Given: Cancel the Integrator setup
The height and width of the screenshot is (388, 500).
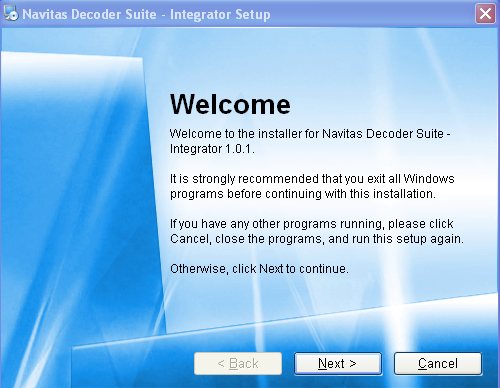Looking at the screenshot, I should click(438, 363).
